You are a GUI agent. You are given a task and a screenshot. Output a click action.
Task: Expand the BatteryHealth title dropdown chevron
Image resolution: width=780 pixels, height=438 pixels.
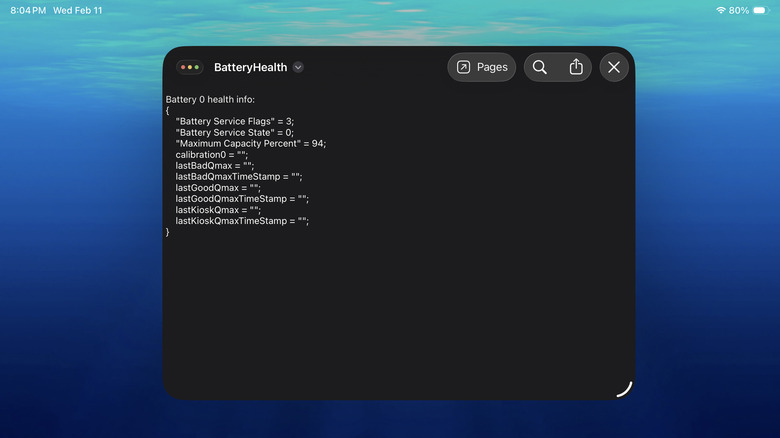pos(298,67)
